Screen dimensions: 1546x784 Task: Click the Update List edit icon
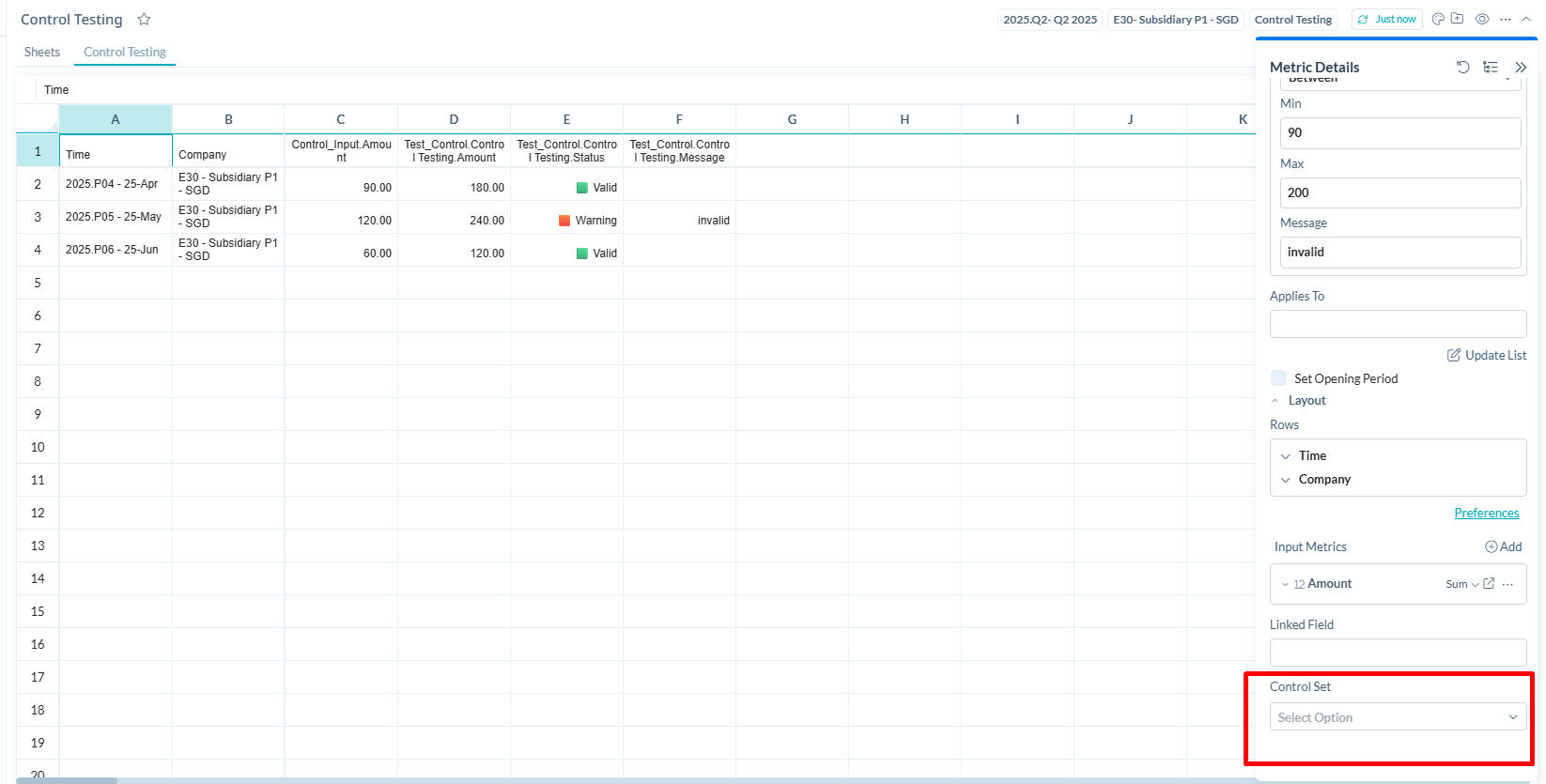point(1453,355)
